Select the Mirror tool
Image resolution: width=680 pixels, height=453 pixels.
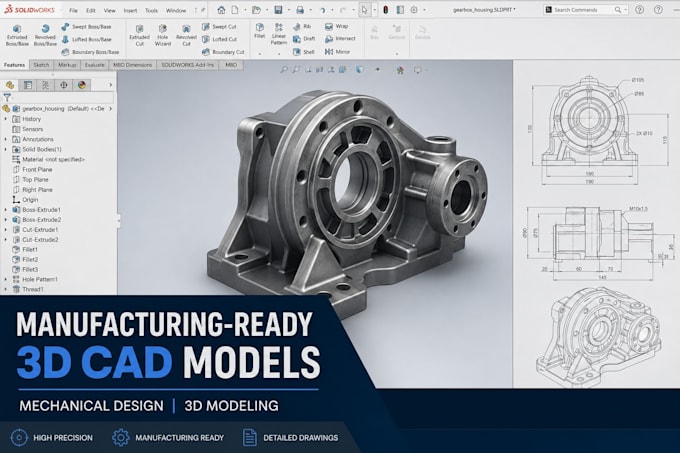point(337,52)
